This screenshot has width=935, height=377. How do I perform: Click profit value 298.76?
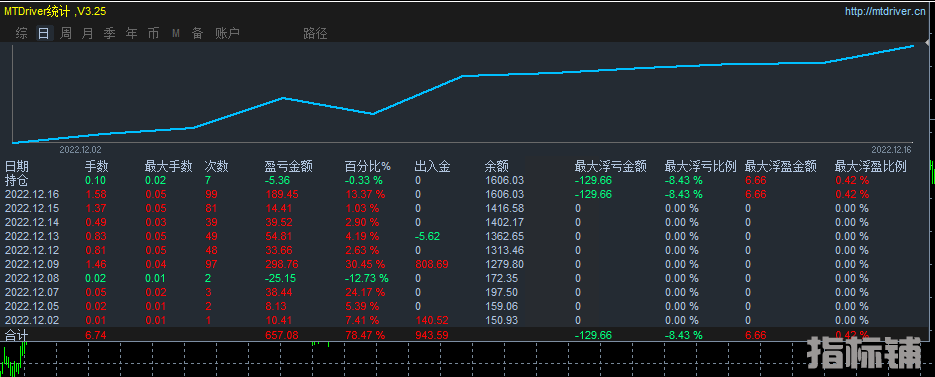[281, 264]
